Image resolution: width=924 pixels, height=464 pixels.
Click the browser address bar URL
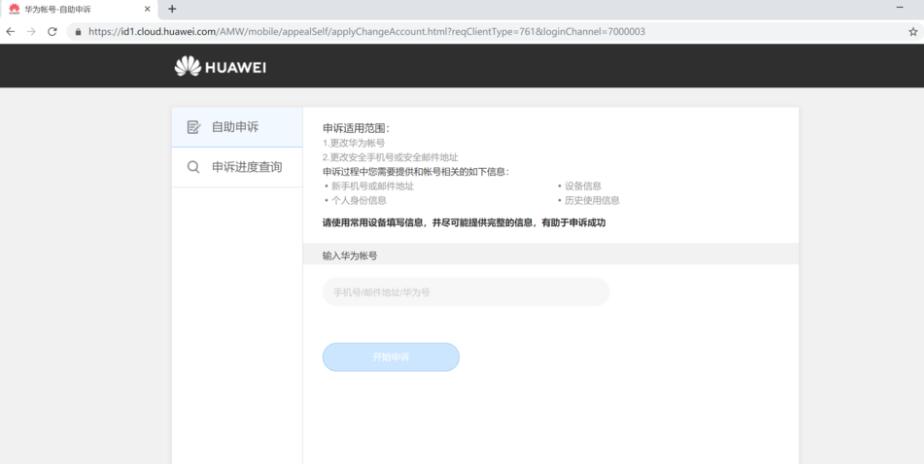367,32
